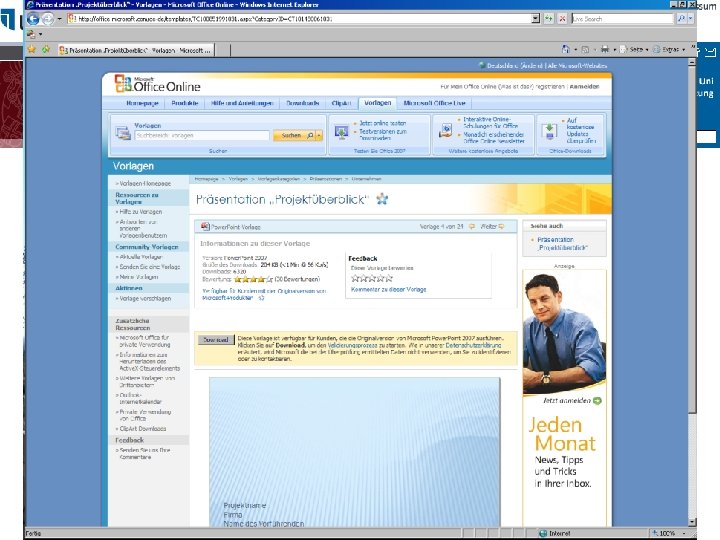Click the PowerPoint Vorlage file icon
Viewport: 720px width, 540px height.
205,226
